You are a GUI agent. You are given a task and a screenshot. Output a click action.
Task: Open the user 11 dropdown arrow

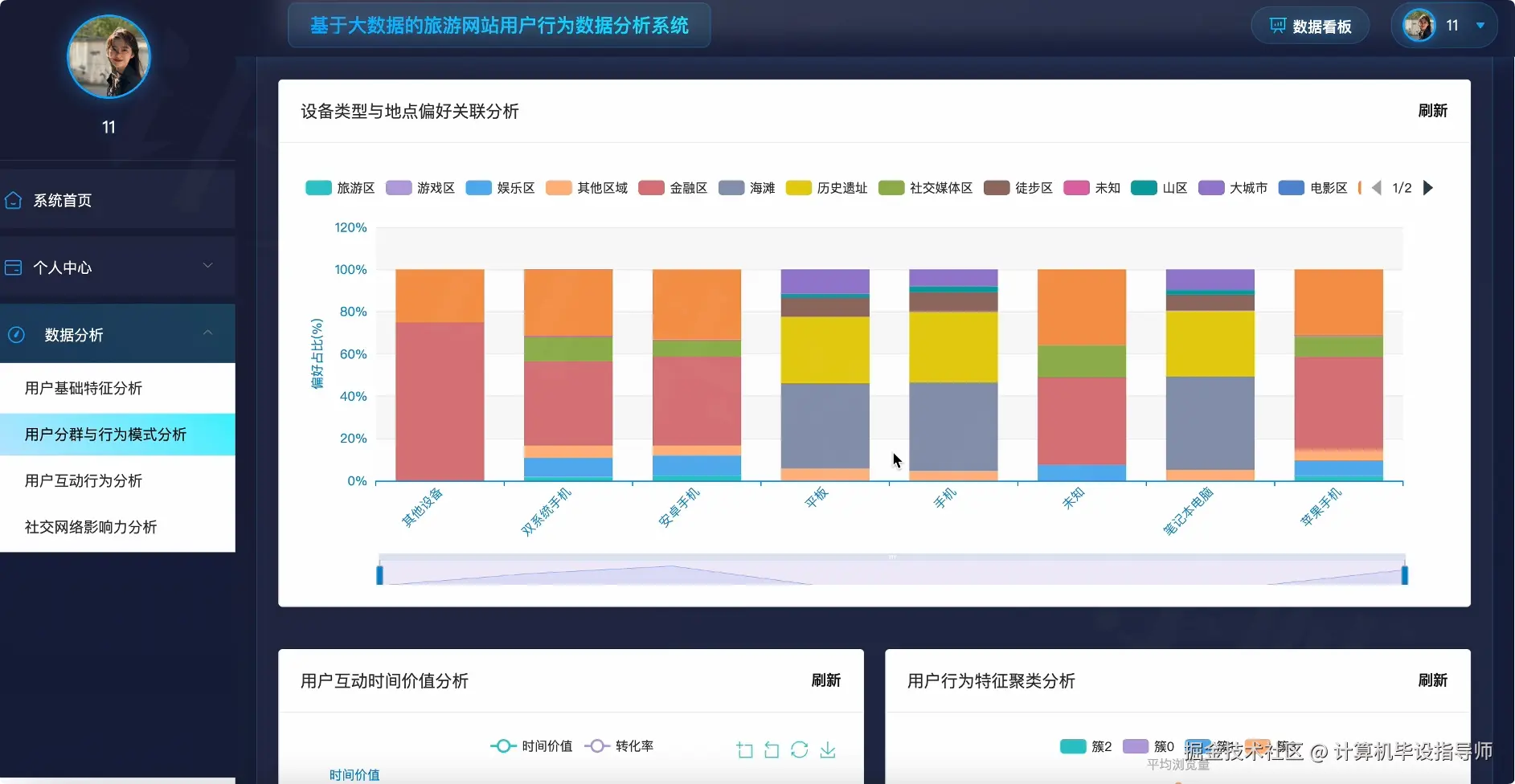1480,26
